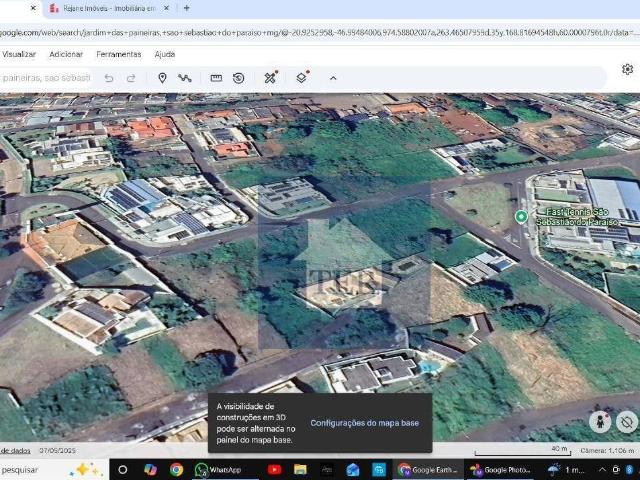Switch to the Rejane Imóveis browser tab
Image resolution: width=640 pixels, height=480 pixels.
109,8
